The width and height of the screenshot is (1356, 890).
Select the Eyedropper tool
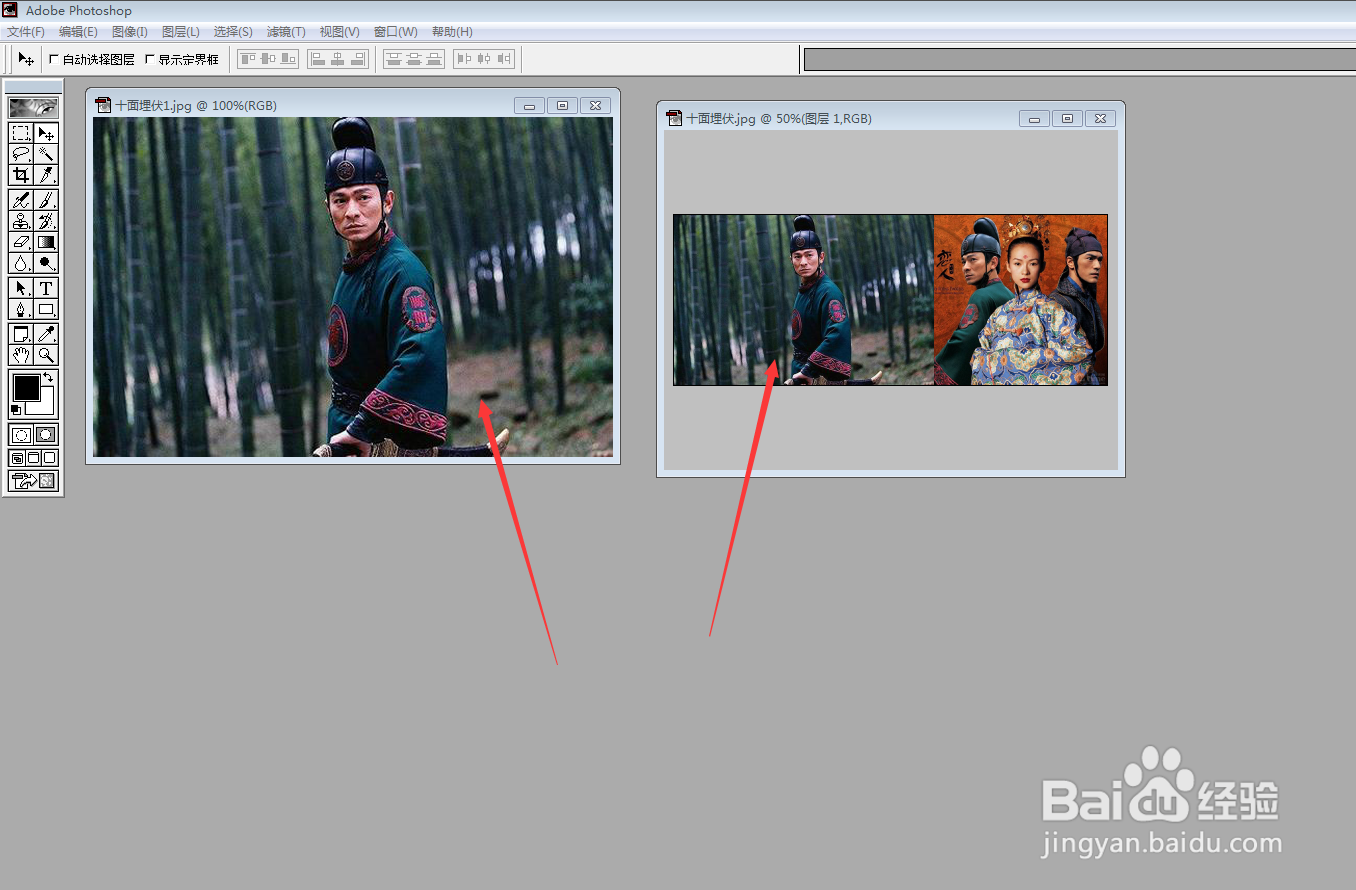point(46,334)
